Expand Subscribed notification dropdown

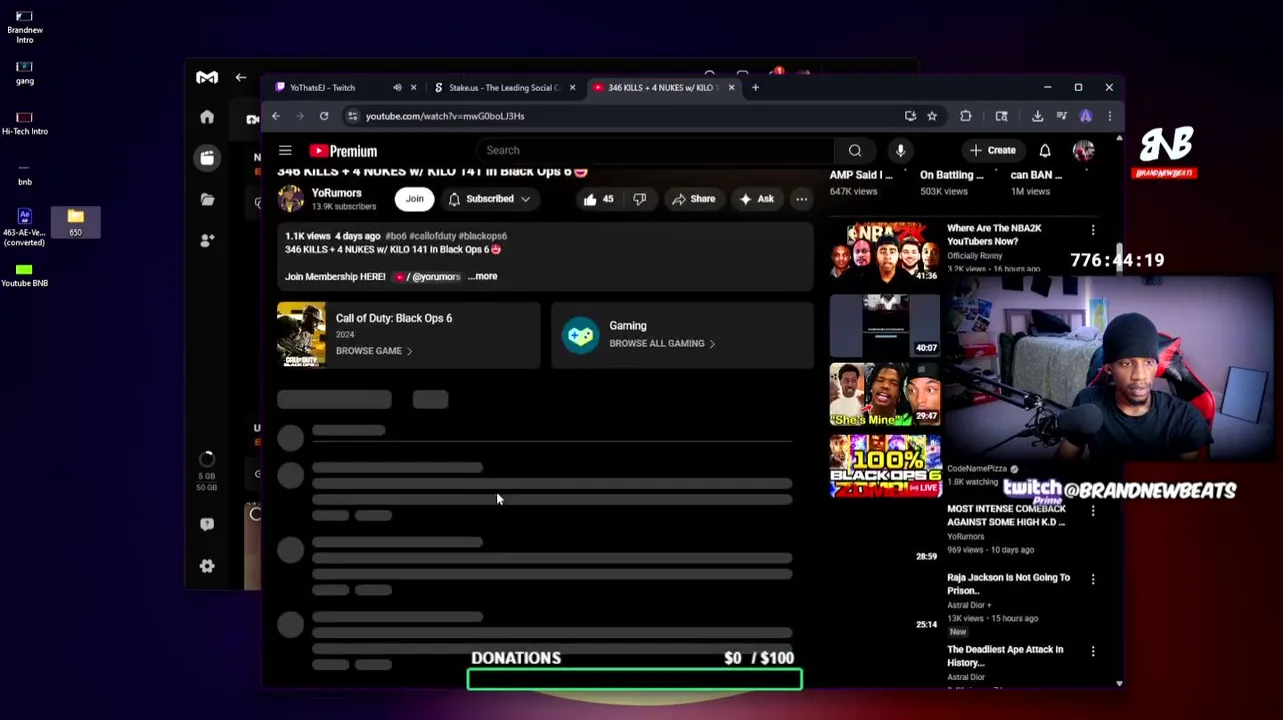click(x=525, y=199)
